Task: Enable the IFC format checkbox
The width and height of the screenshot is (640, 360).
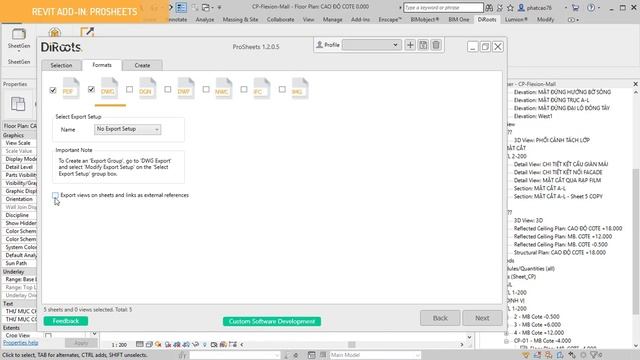Action: click(244, 89)
